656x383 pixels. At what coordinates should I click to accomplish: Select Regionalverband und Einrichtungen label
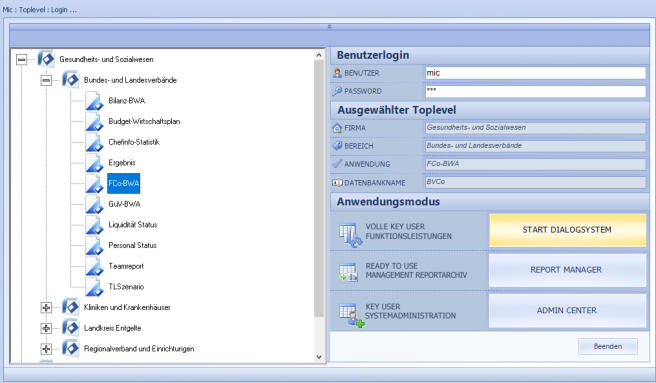point(139,349)
